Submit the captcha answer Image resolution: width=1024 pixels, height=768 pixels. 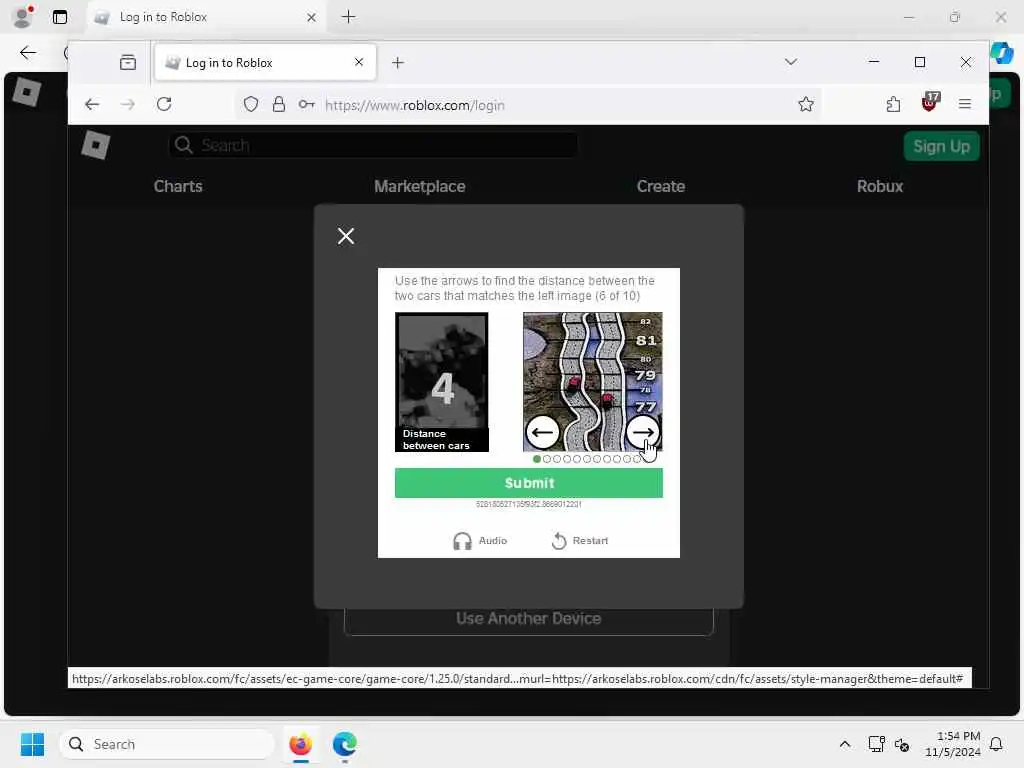528,483
